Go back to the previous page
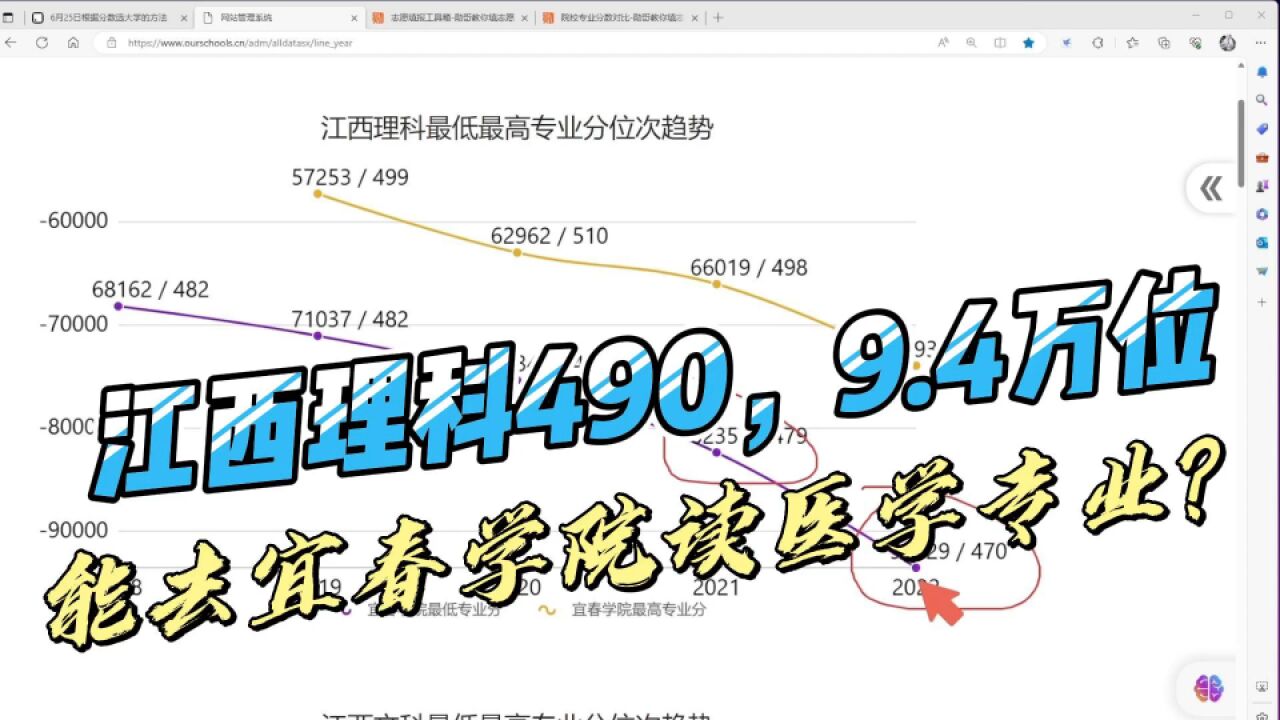This screenshot has width=1280, height=720. click(11, 43)
